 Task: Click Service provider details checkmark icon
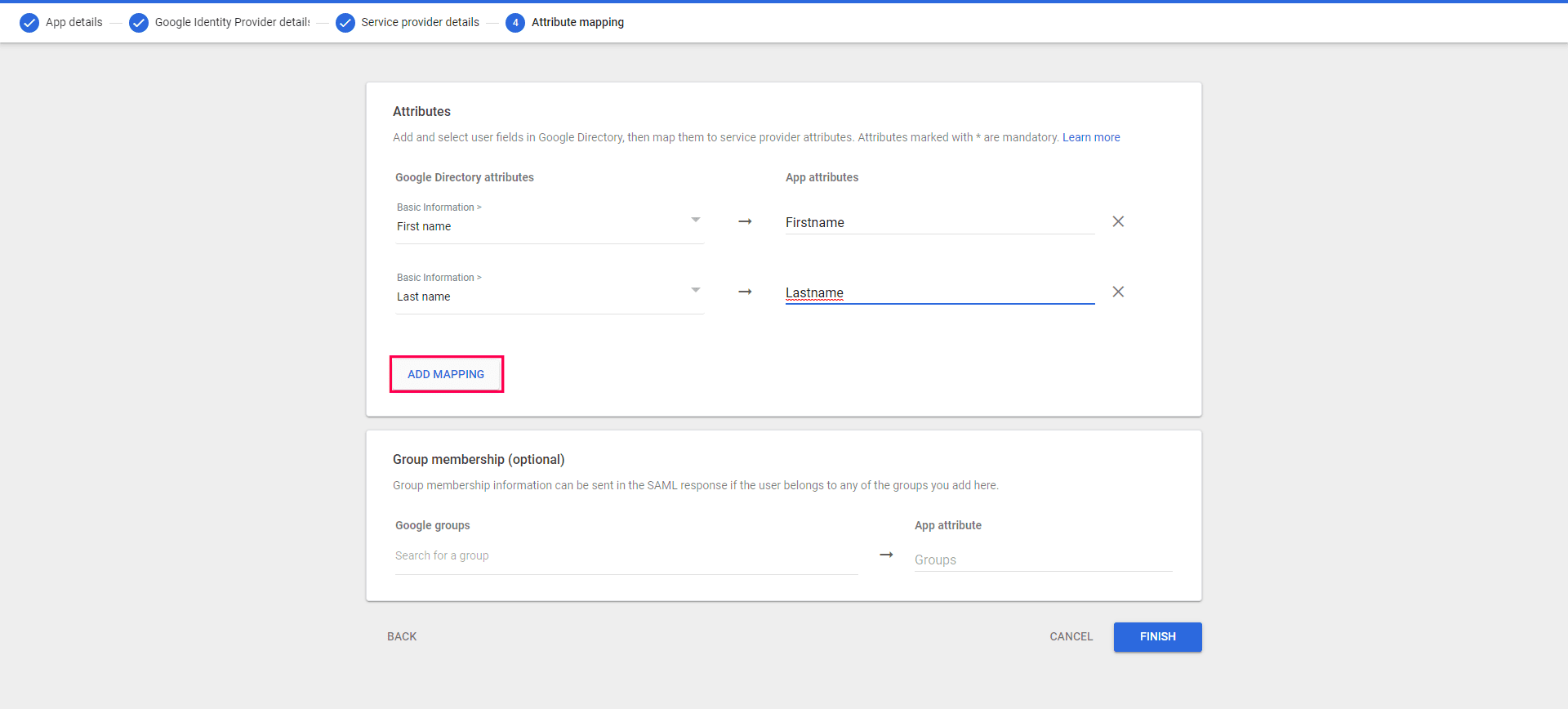(345, 23)
